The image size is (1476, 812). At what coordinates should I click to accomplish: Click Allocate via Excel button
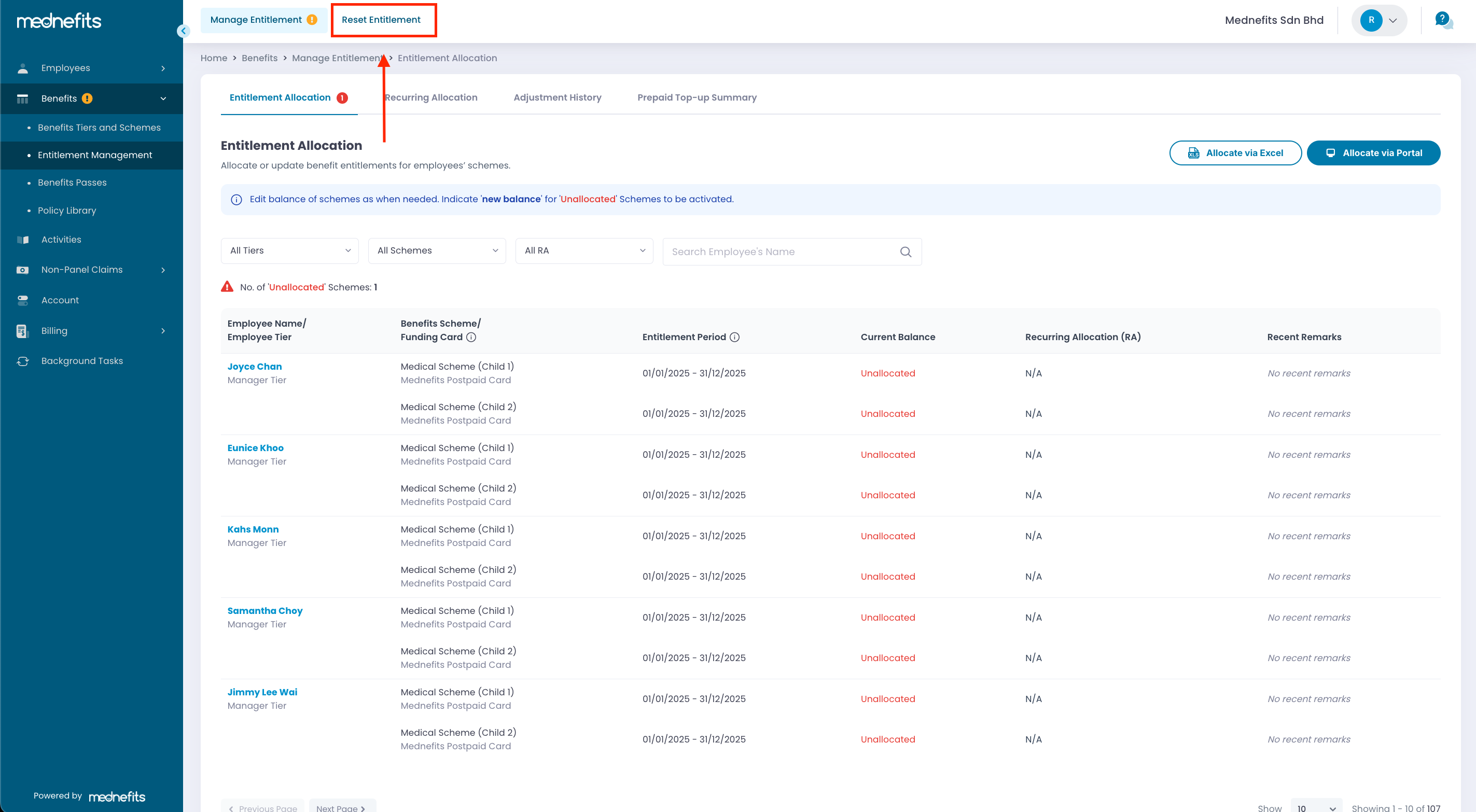point(1235,153)
